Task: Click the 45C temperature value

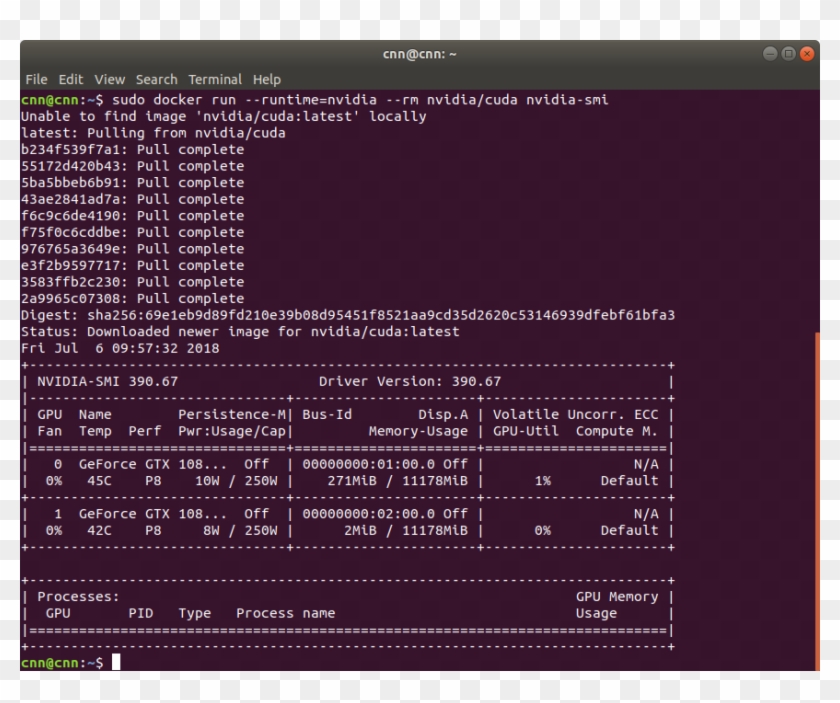Action: click(99, 481)
